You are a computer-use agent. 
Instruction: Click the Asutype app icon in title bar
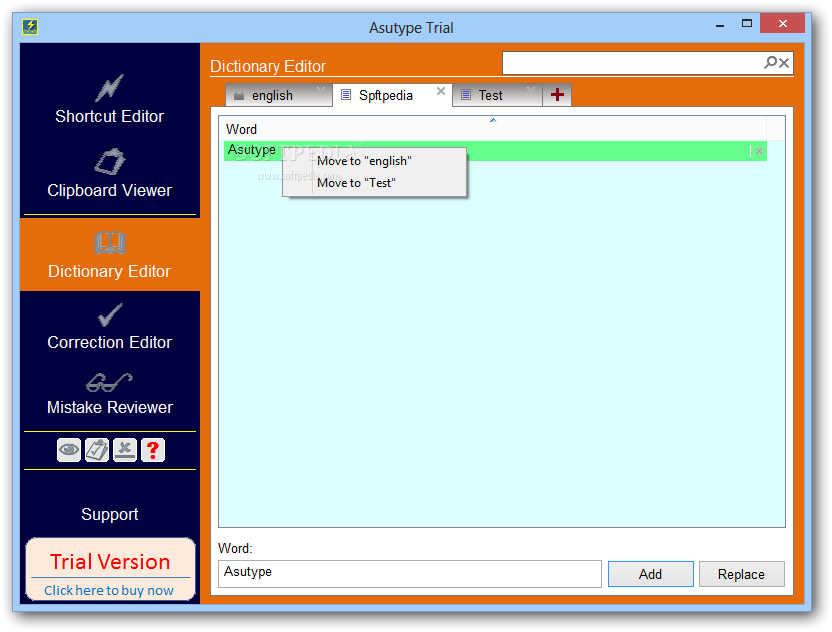point(30,27)
